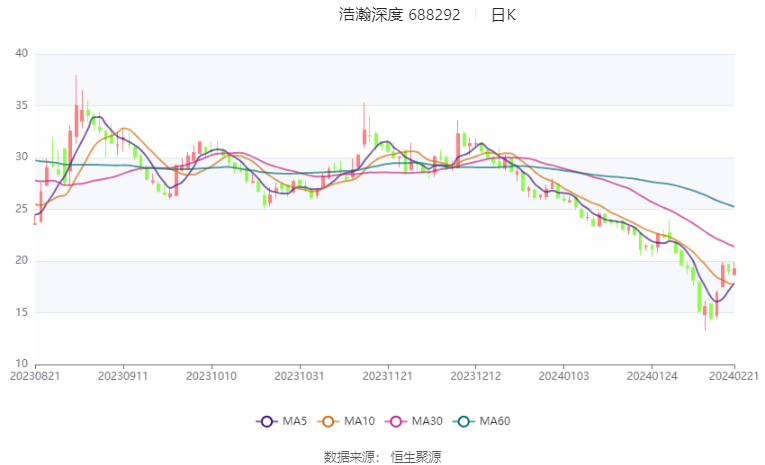The width and height of the screenshot is (765, 465).
Task: Click x-axis date label 20231212
Action: click(x=475, y=376)
